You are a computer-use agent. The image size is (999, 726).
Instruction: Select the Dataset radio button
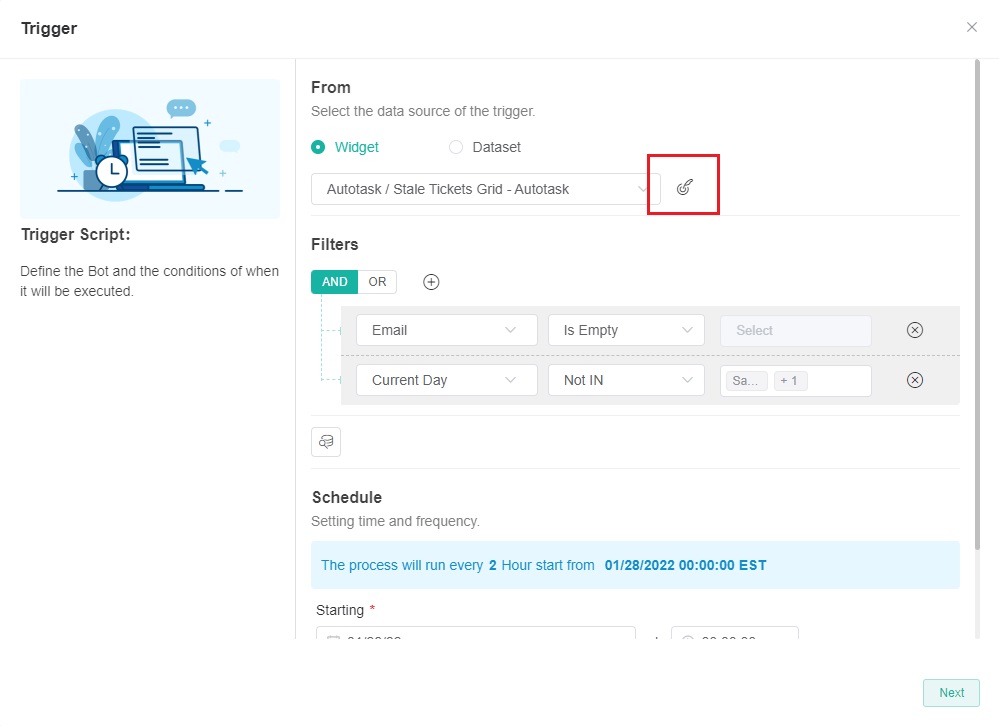pyautogui.click(x=456, y=147)
